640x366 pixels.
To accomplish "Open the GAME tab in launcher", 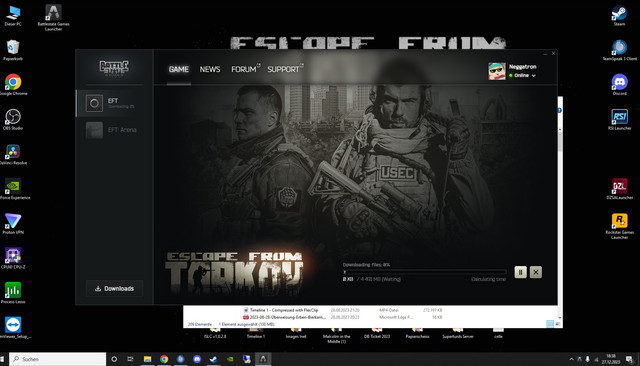I will click(x=179, y=69).
